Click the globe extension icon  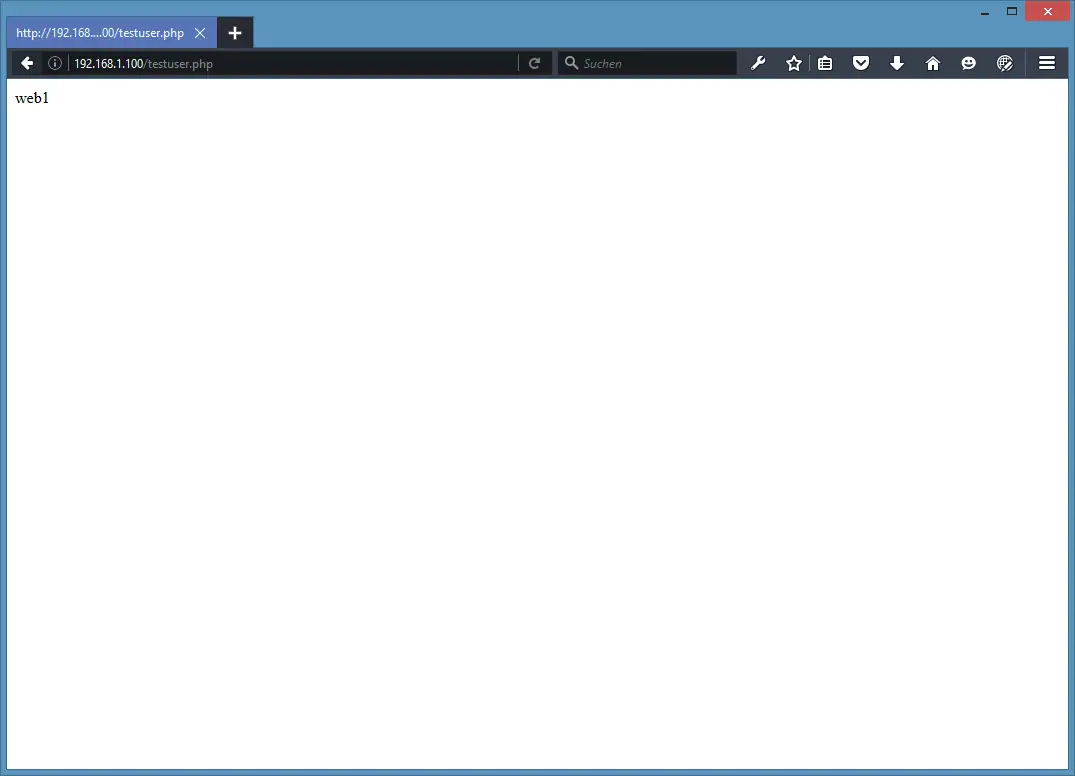click(1004, 63)
